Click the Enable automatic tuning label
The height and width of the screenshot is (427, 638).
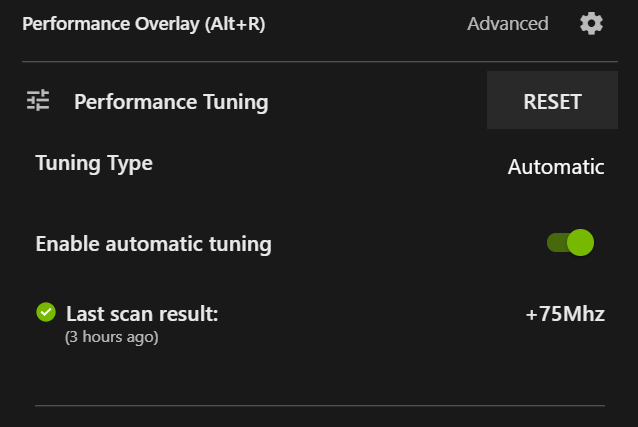tap(153, 243)
